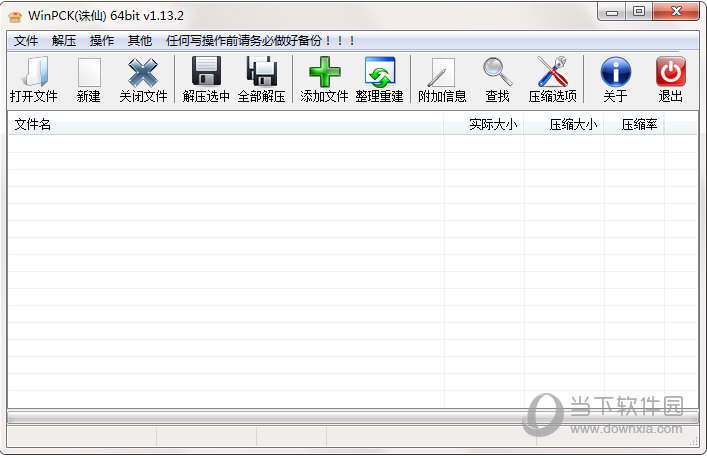The height and width of the screenshot is (458, 707).
Task: Sort by 压缩大小 column header
Action: [564, 124]
